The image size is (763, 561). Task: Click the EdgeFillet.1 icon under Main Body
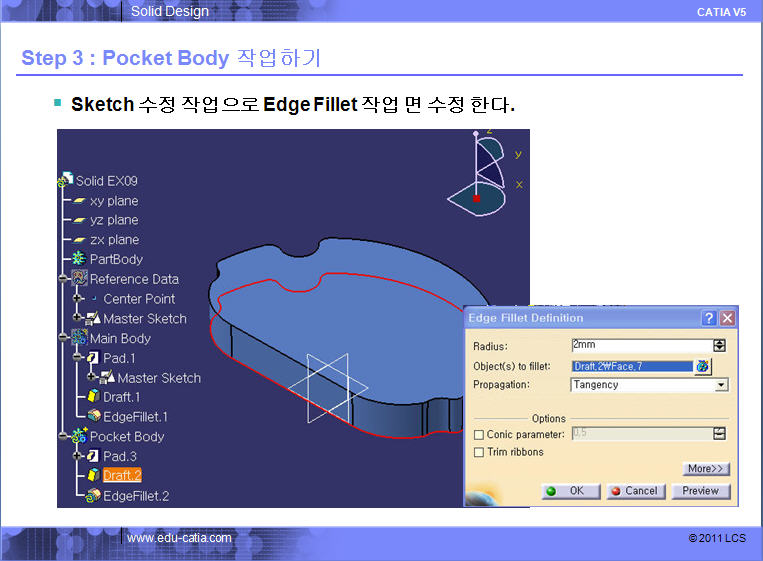click(94, 416)
